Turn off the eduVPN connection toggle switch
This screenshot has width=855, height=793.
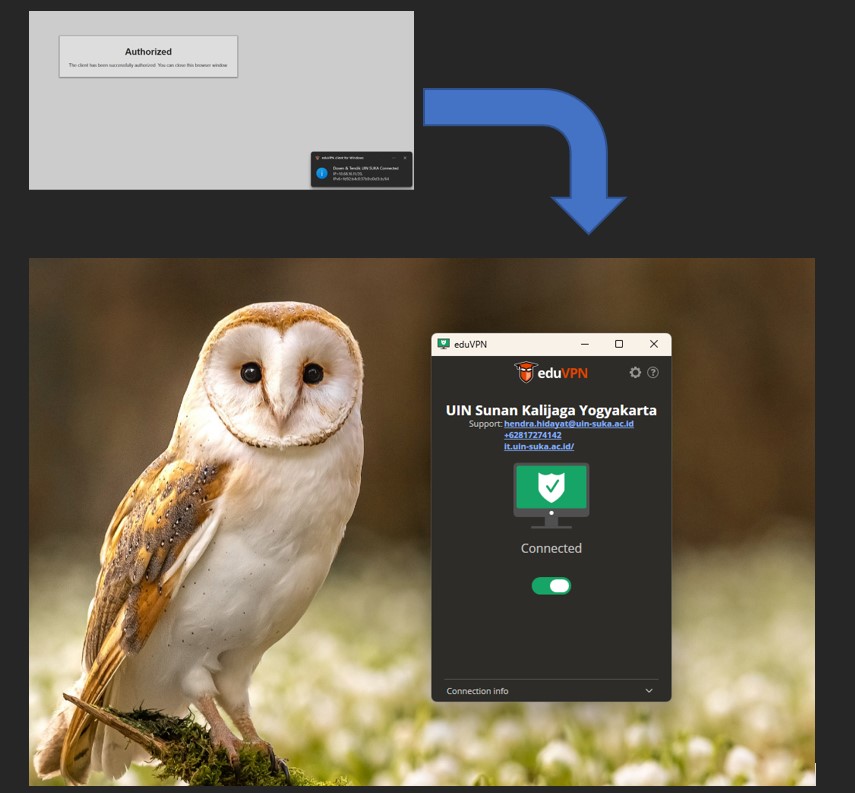click(551, 586)
